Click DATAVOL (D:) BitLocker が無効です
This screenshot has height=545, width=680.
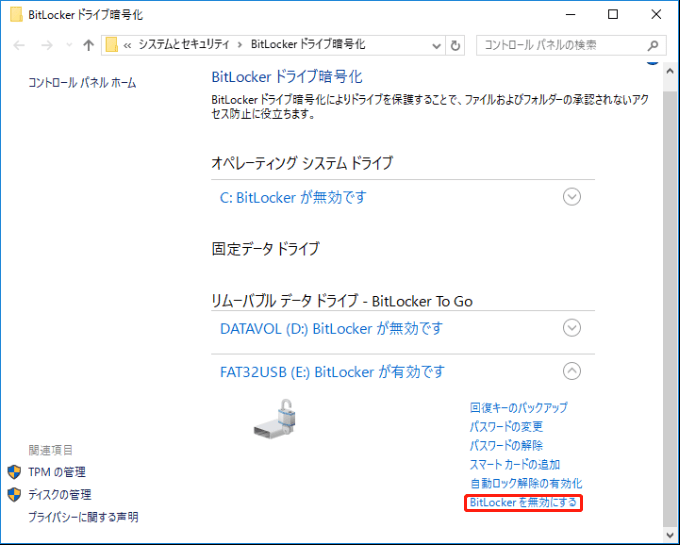coord(331,329)
